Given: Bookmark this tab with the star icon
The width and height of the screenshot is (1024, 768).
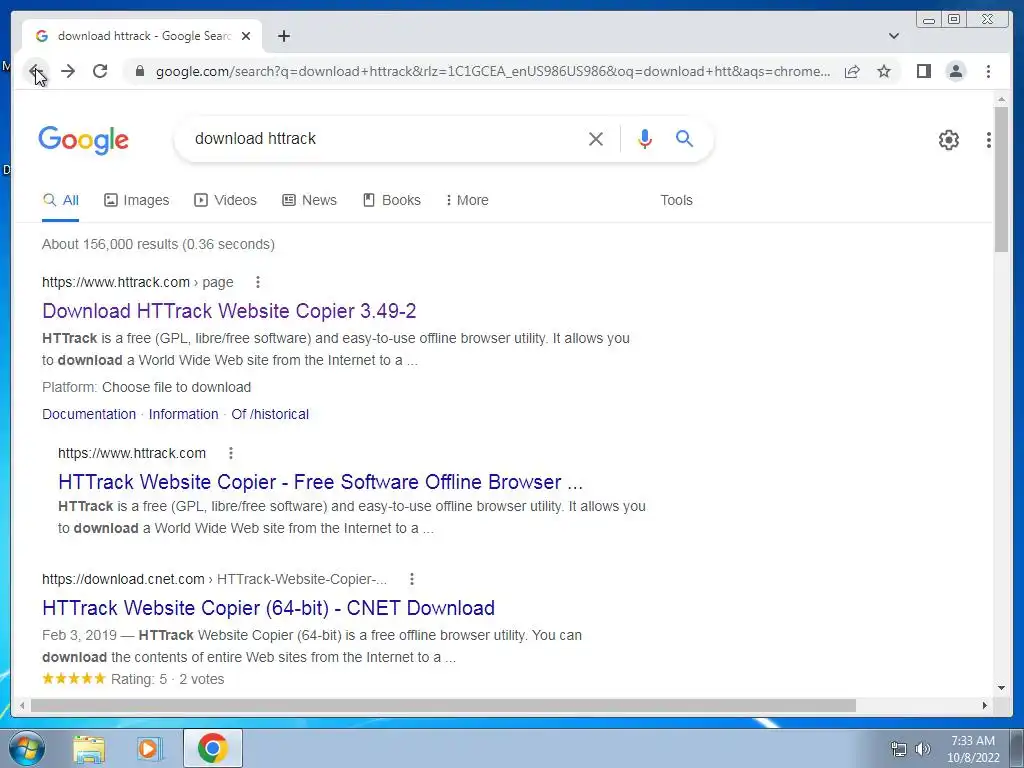Looking at the screenshot, I should pos(884,71).
